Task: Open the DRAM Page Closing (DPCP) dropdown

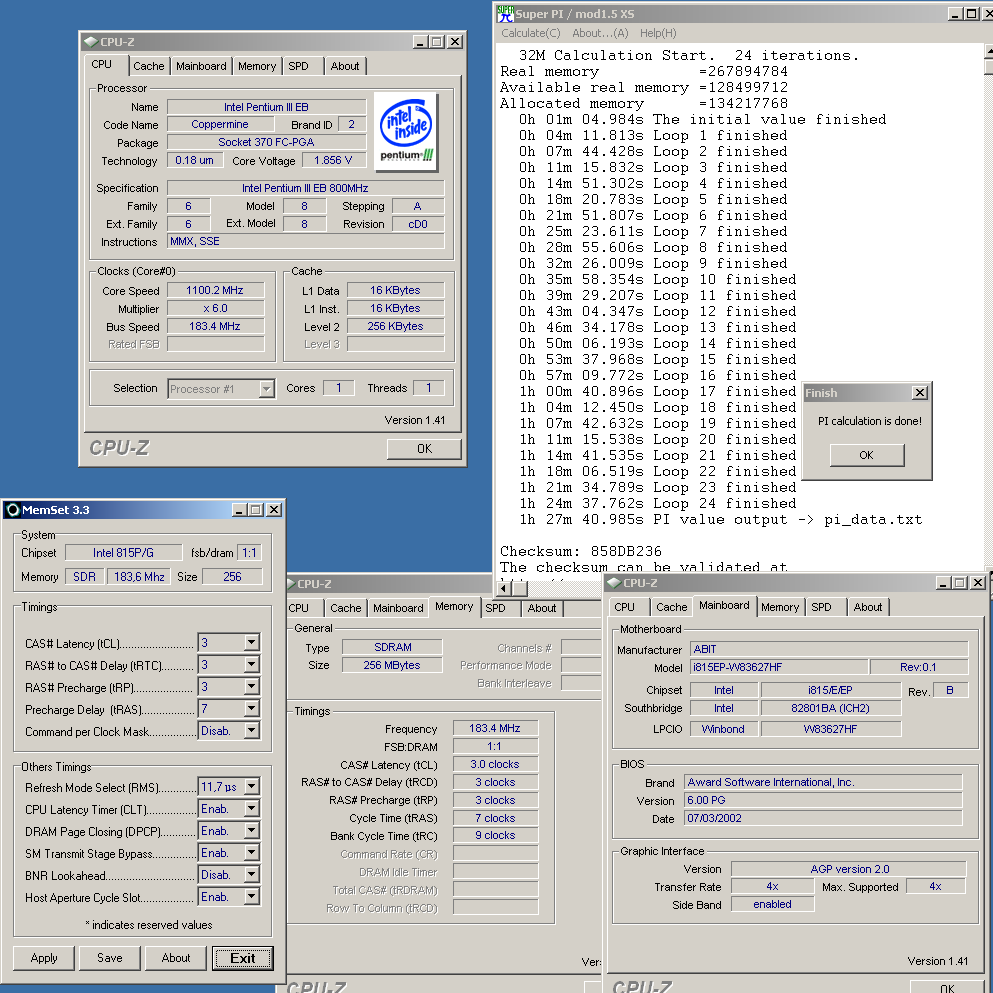Action: pos(251,831)
